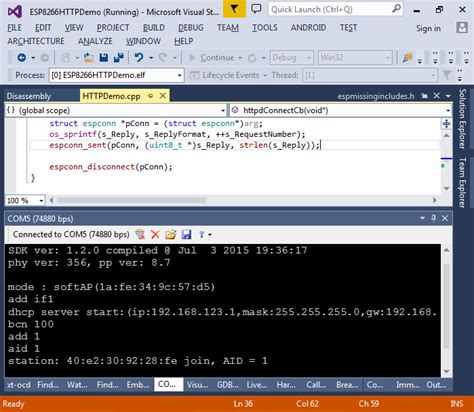474x412 pixels.
Task: Open the Solution Explorer side tab
Action: 462,119
